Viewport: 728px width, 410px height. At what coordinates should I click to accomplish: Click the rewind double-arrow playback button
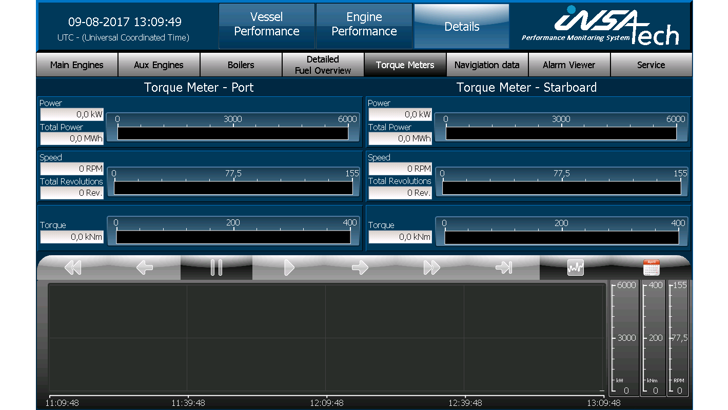click(x=72, y=268)
